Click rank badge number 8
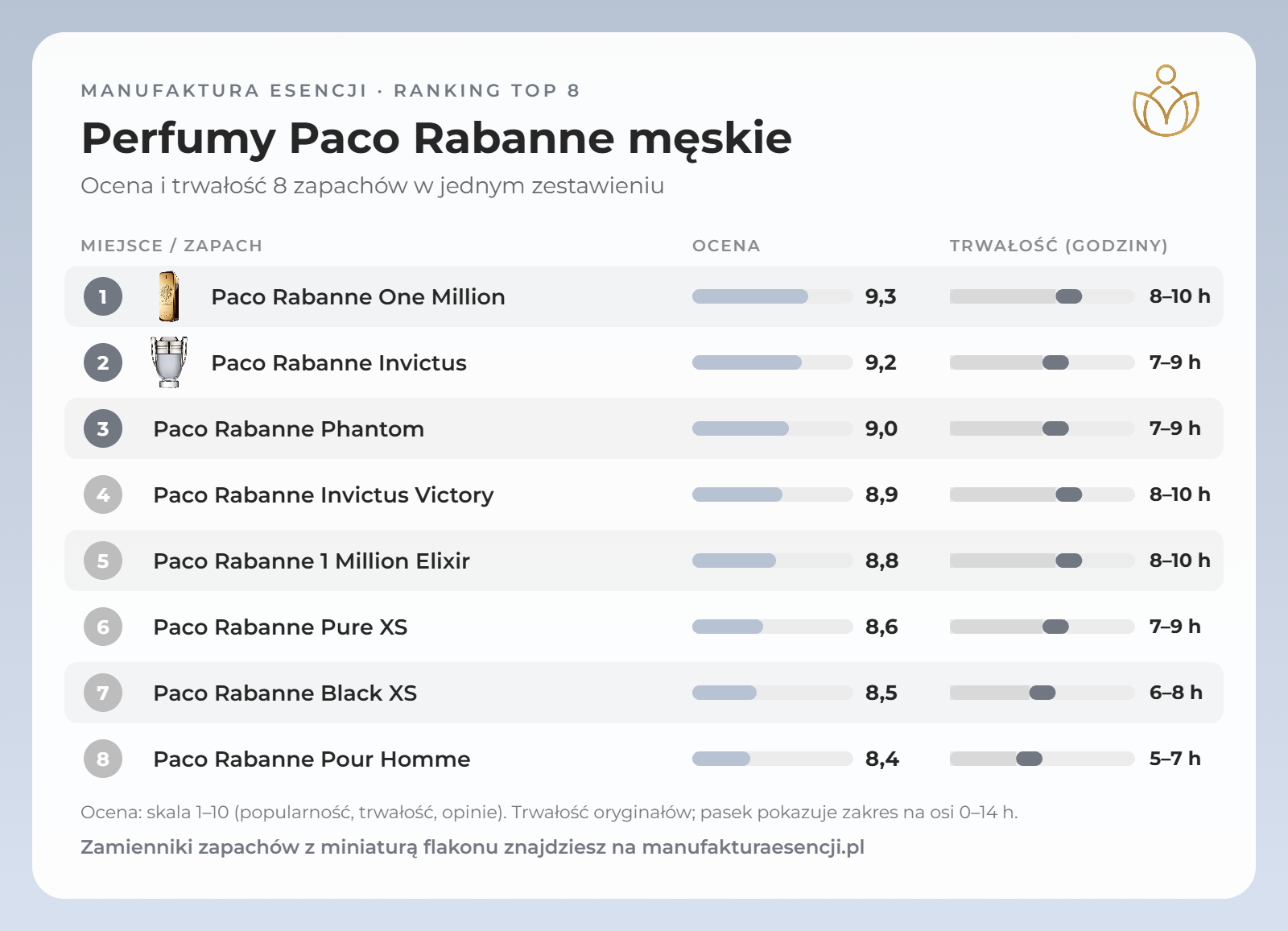Image resolution: width=1288 pixels, height=931 pixels. click(103, 759)
